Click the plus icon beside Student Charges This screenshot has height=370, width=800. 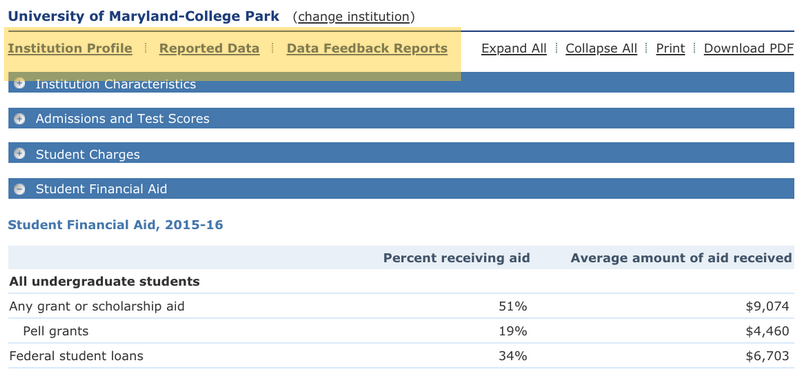tap(19, 154)
